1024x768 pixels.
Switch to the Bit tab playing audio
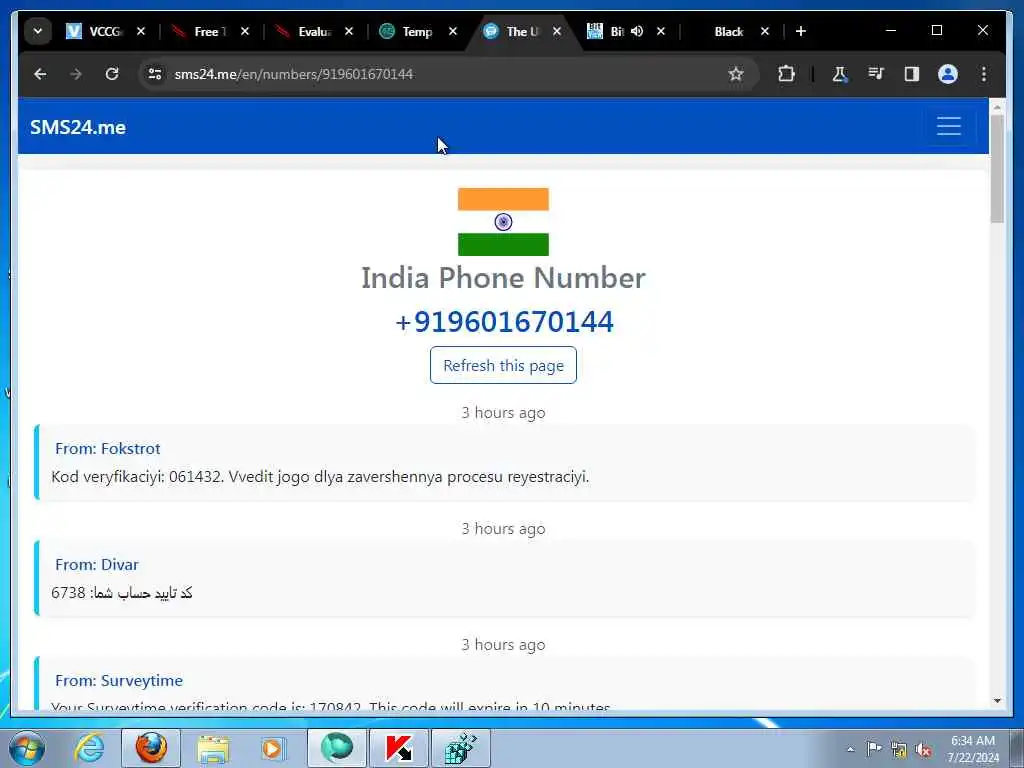[607, 31]
